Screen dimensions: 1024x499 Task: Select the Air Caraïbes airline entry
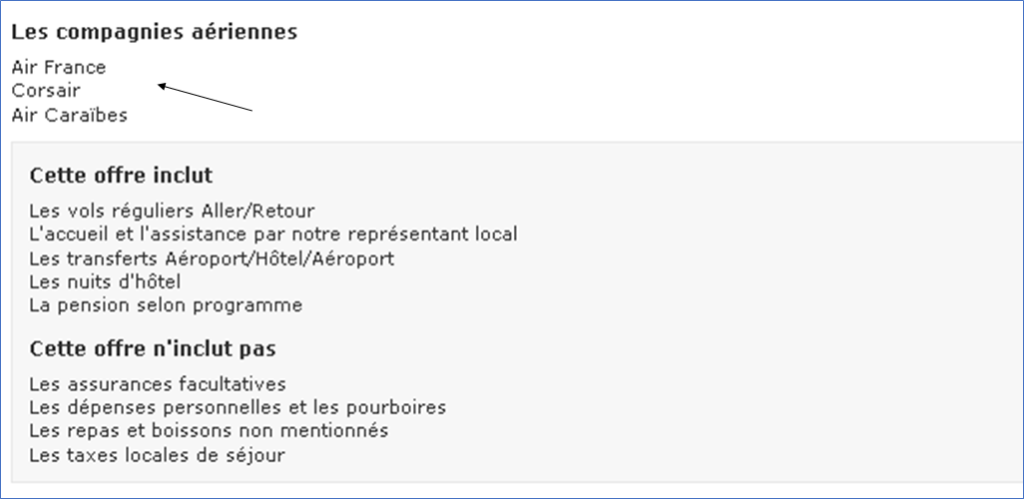point(70,115)
